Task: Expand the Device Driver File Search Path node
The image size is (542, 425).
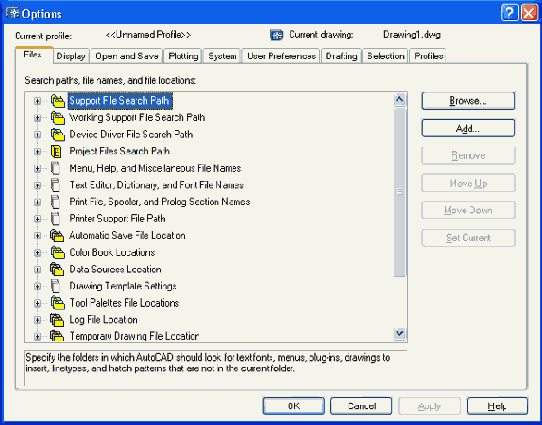Action: pos(37,134)
